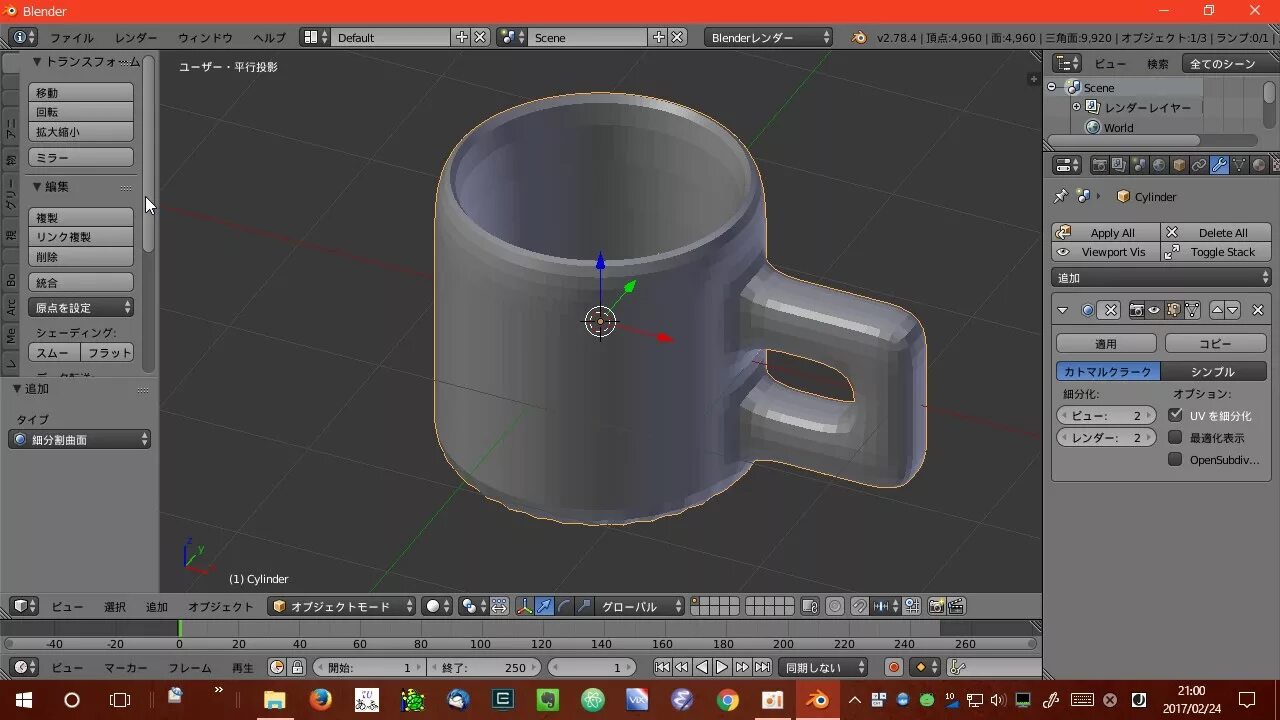Expand the render layers tree item
Image resolution: width=1280 pixels, height=720 pixels.
point(1076,107)
